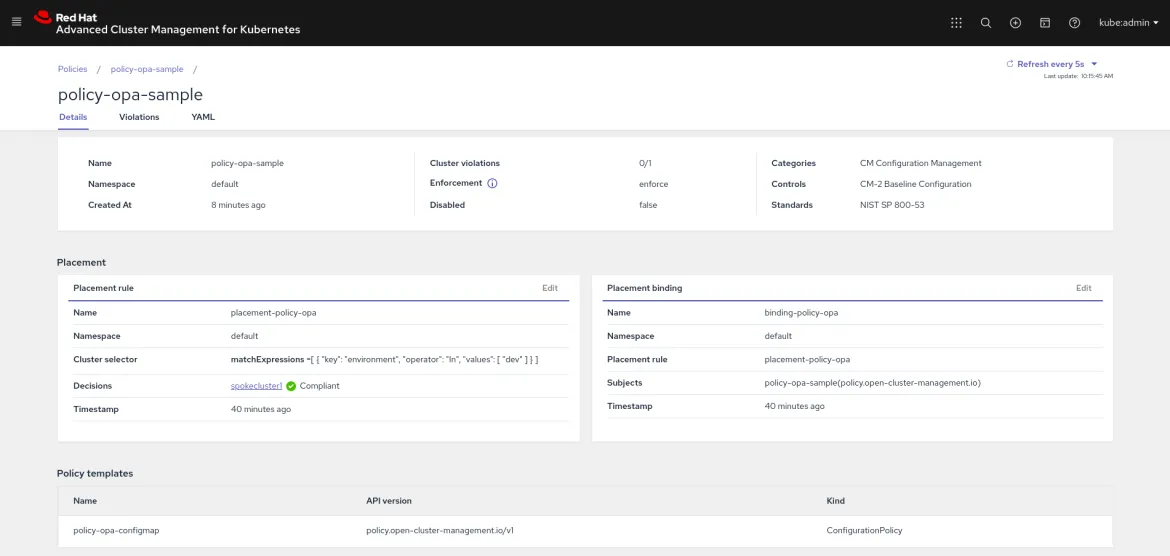1170x556 pixels.
Task: Open the applications grid launcher
Action: pos(956,22)
